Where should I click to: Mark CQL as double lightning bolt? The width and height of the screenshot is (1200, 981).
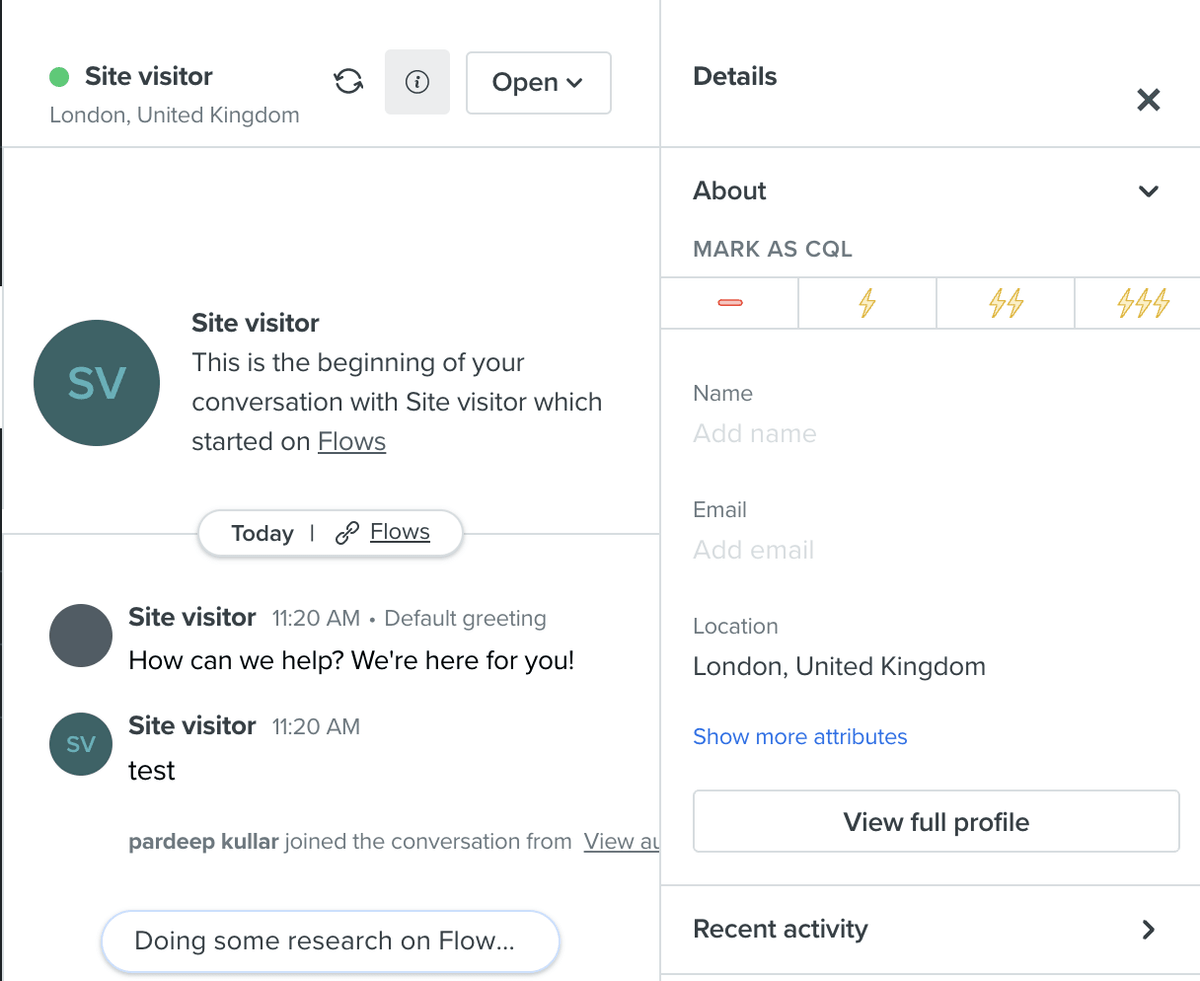click(x=1005, y=303)
